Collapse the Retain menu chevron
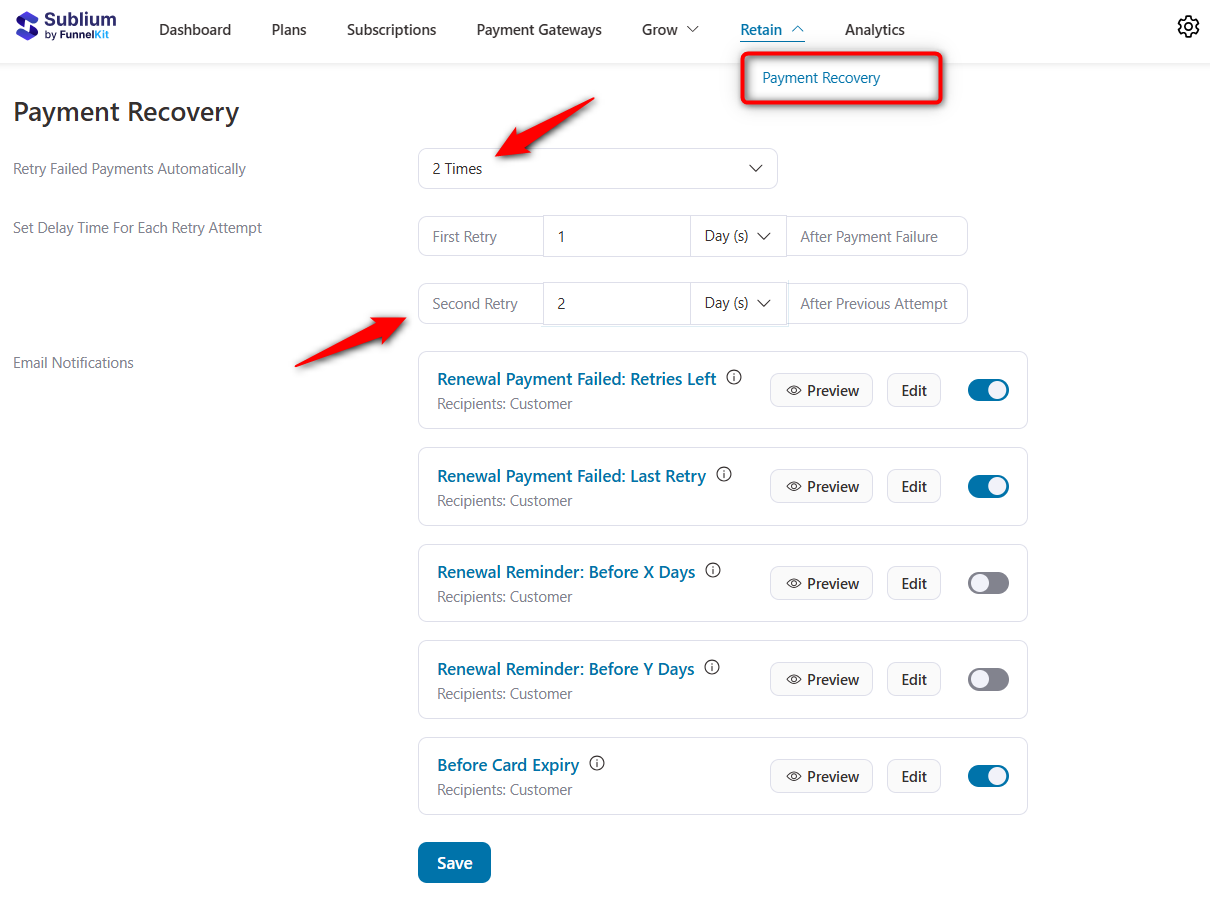Viewport: 1210px width, 905px height. (x=799, y=29)
